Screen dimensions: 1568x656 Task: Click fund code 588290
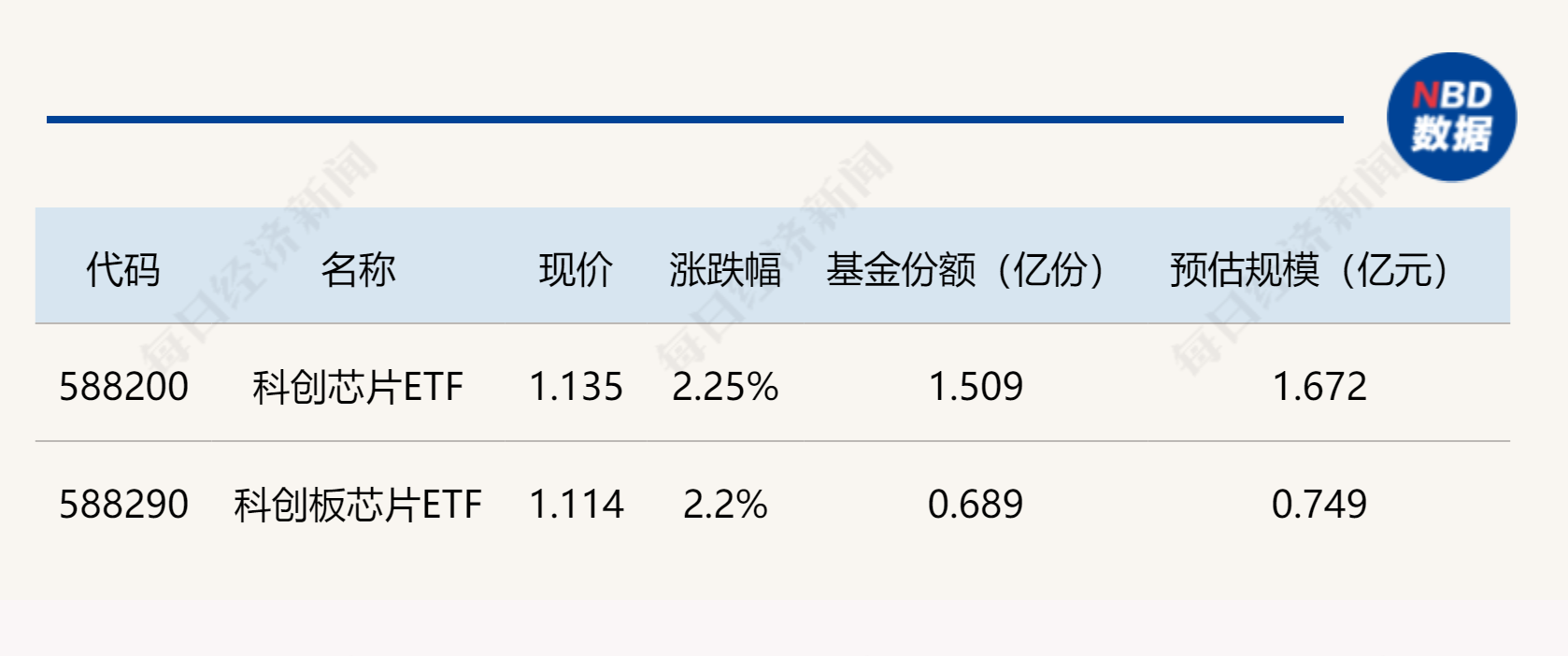123,505
